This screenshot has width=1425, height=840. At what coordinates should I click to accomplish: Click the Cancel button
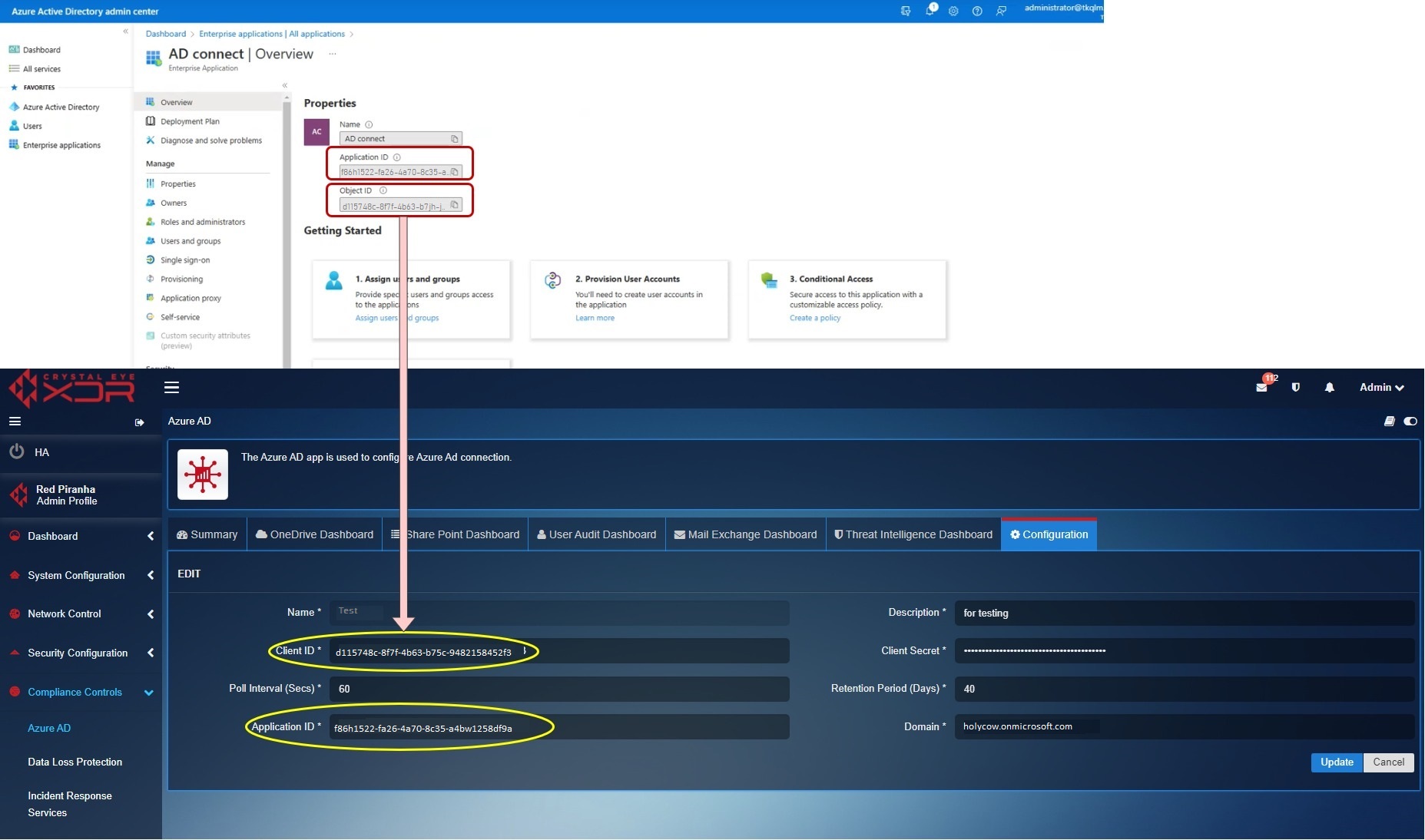click(1389, 762)
